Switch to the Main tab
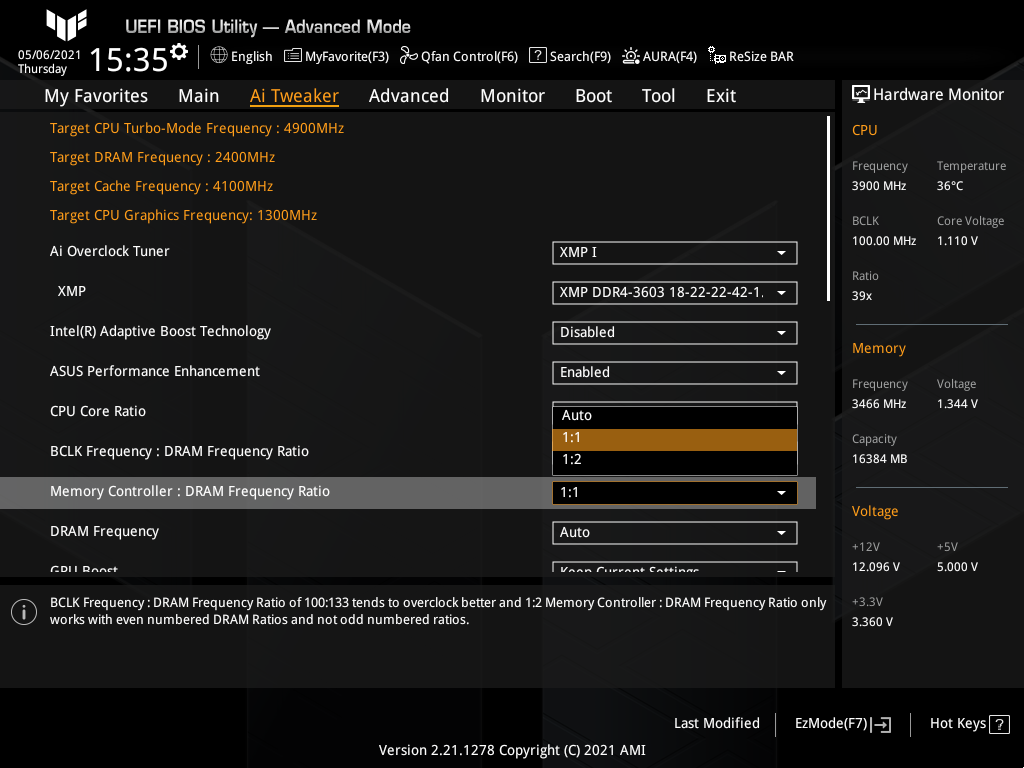The height and width of the screenshot is (768, 1024). coord(199,96)
